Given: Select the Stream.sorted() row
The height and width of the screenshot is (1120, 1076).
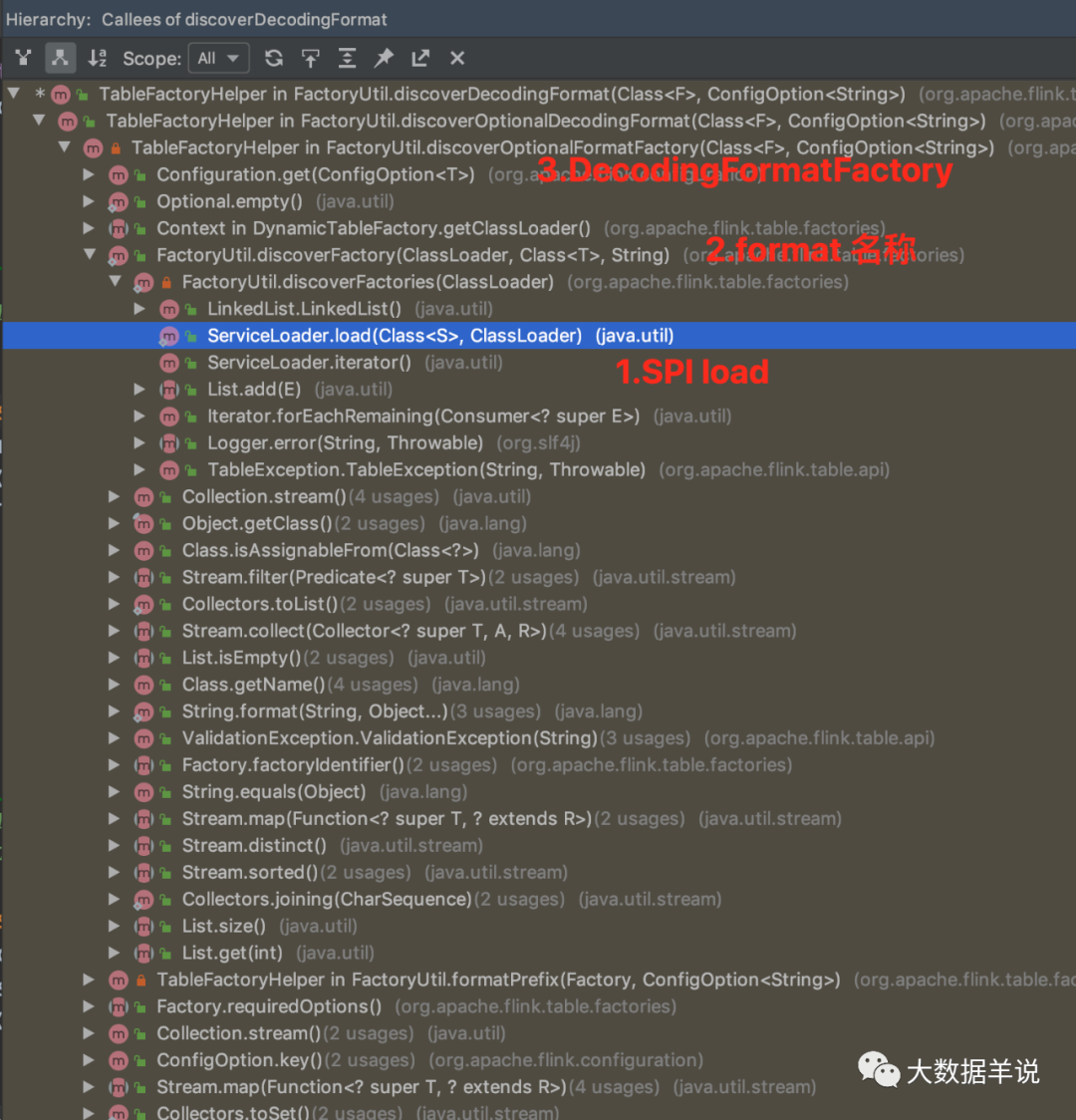Looking at the screenshot, I should click(x=539, y=872).
